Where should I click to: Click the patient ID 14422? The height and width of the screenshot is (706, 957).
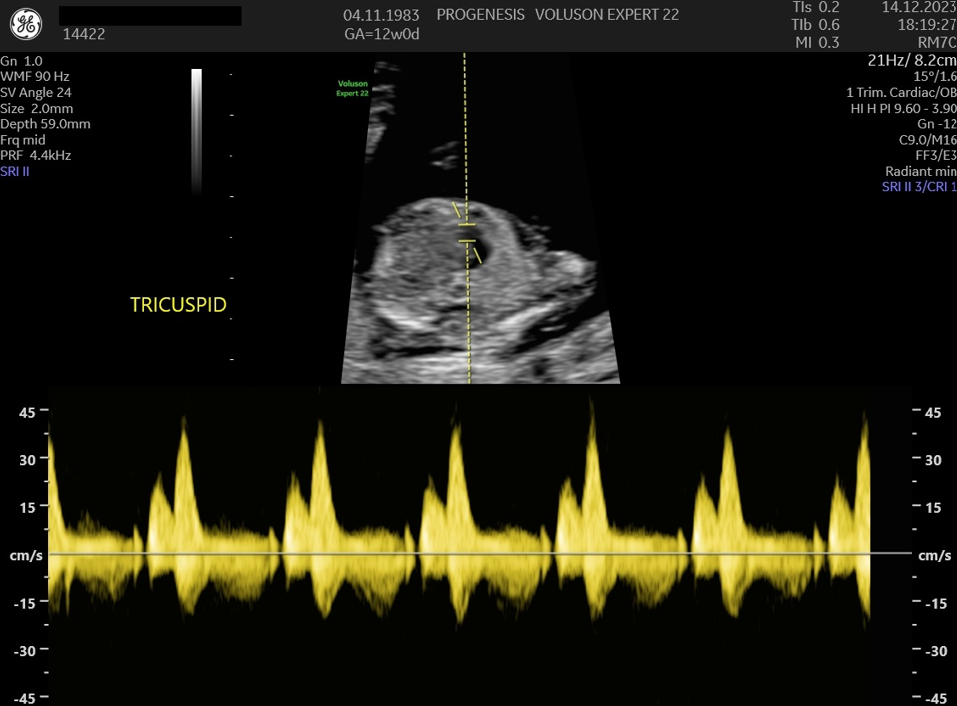[84, 34]
